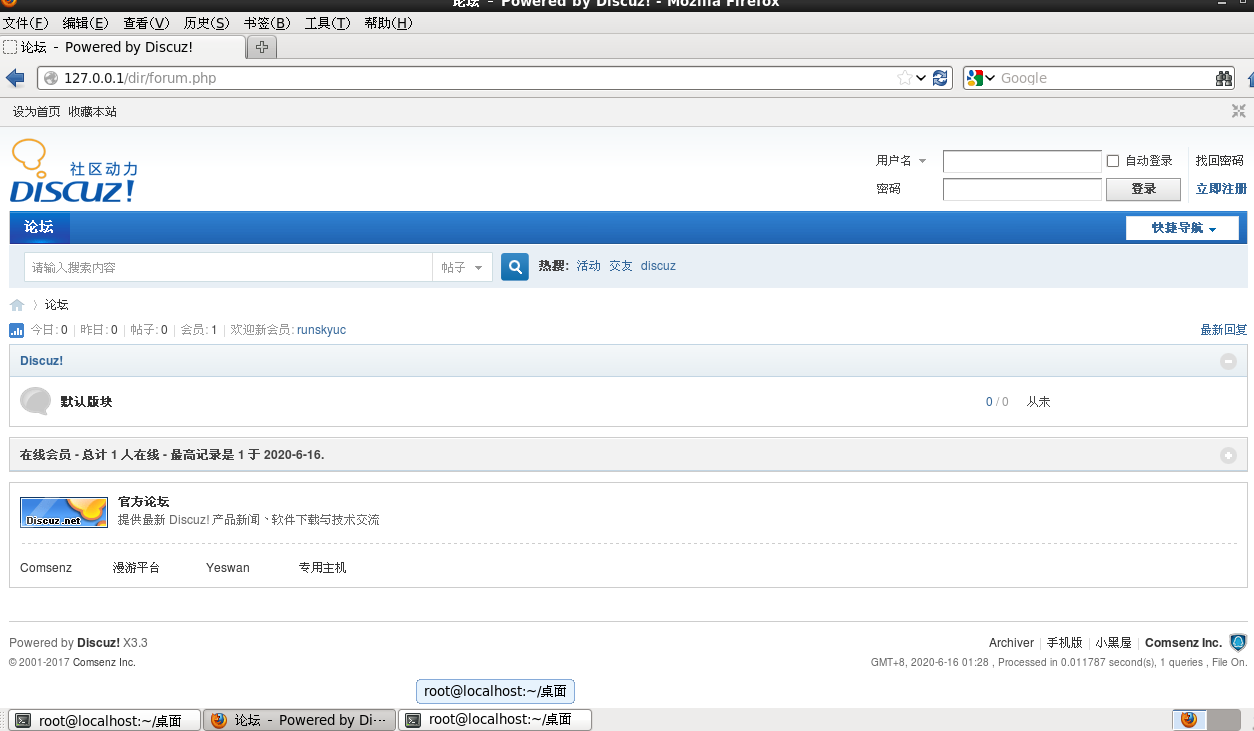Click the site identity globe icon

pos(51,78)
